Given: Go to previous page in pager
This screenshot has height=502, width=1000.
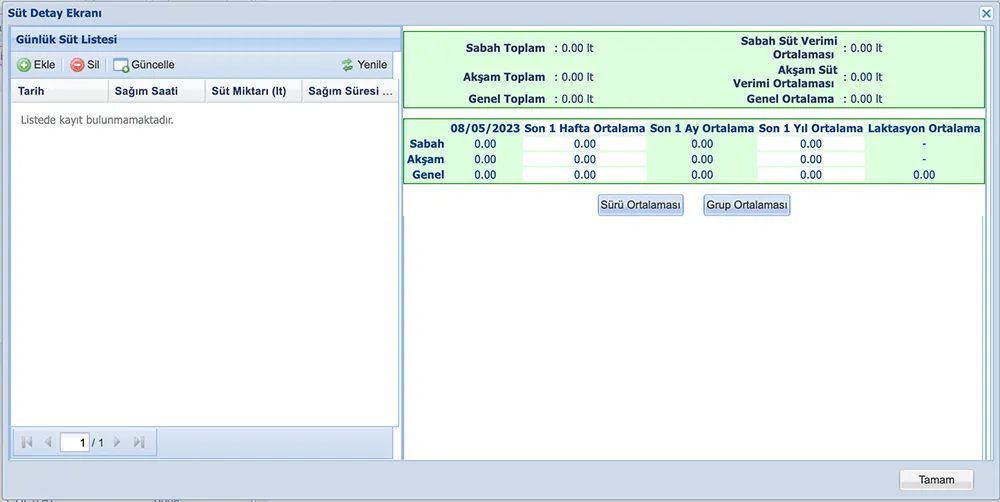Looking at the screenshot, I should 47,442.
